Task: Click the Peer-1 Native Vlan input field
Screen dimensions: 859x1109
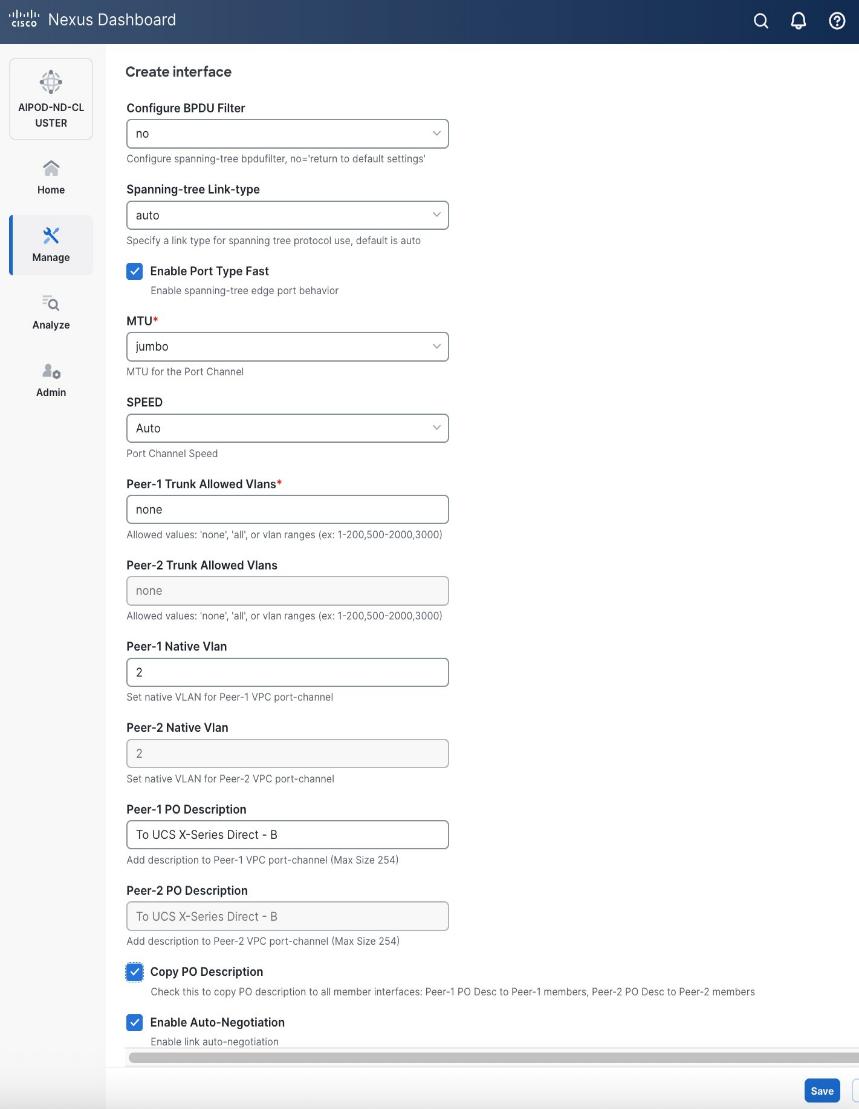Action: point(287,671)
